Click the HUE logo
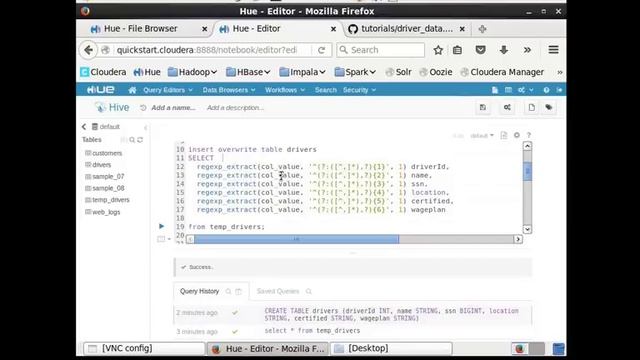This screenshot has width=640, height=360. [x=100, y=89]
